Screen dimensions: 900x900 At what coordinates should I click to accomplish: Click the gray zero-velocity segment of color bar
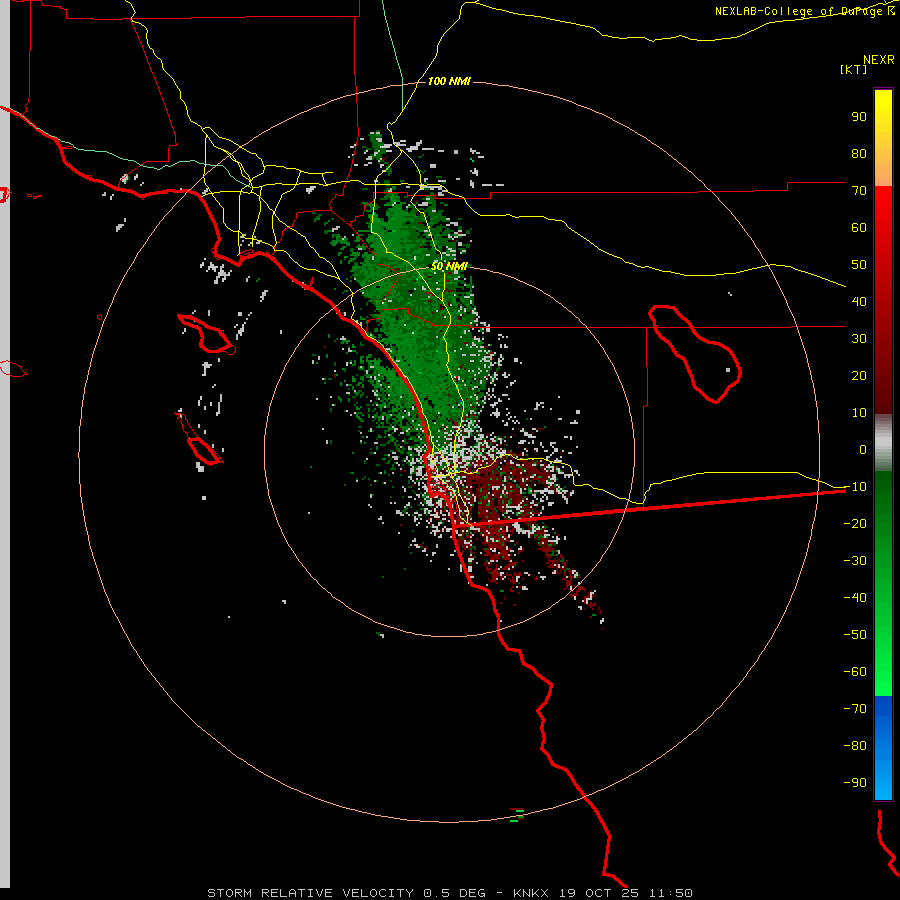[883, 443]
